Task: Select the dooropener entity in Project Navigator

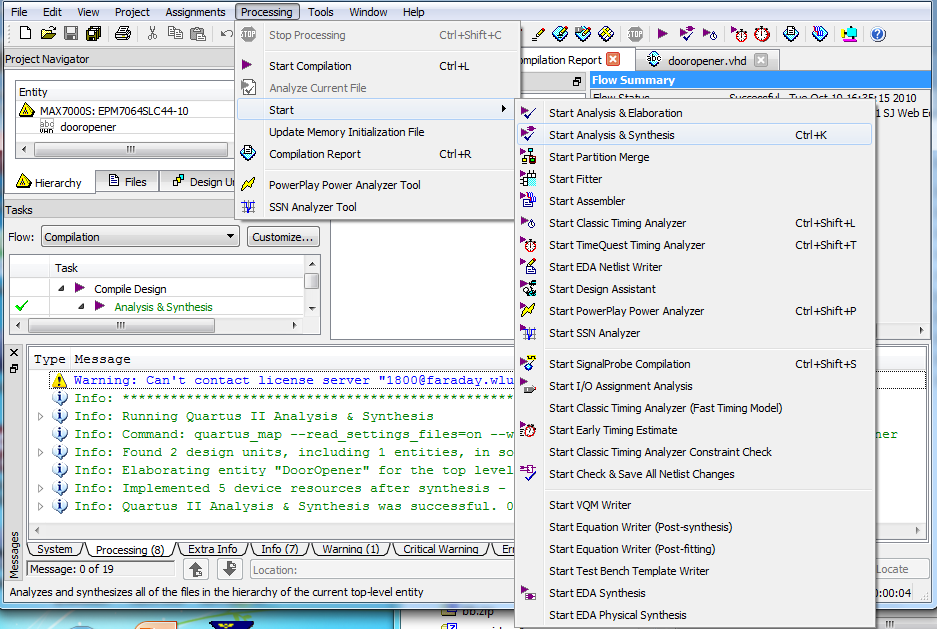Action: 88,127
